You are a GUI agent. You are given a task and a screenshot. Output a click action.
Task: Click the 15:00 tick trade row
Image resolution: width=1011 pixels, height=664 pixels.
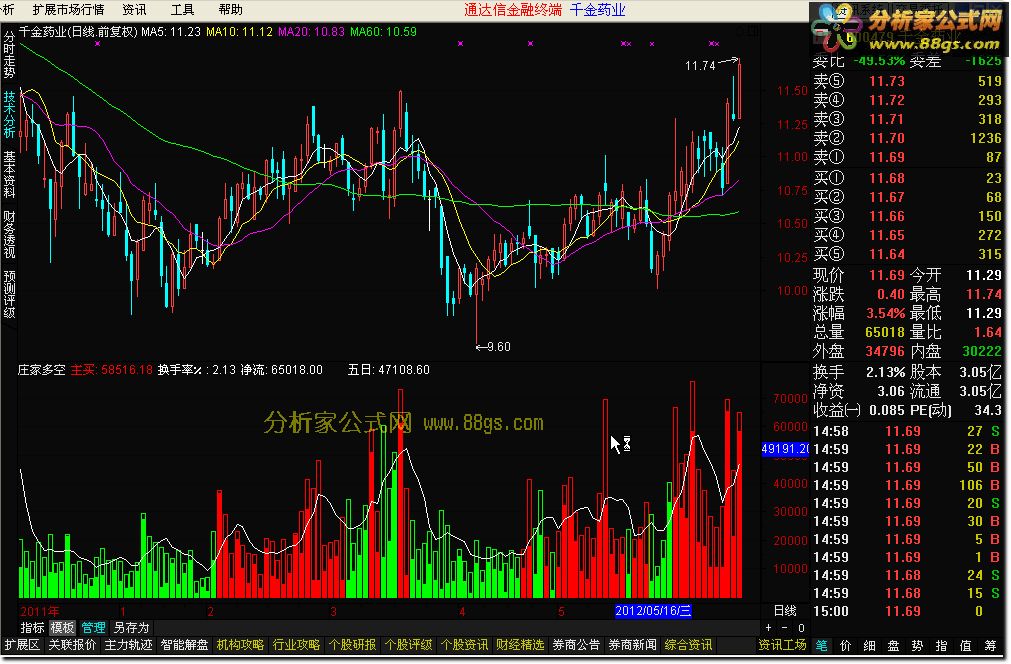[x=908, y=611]
